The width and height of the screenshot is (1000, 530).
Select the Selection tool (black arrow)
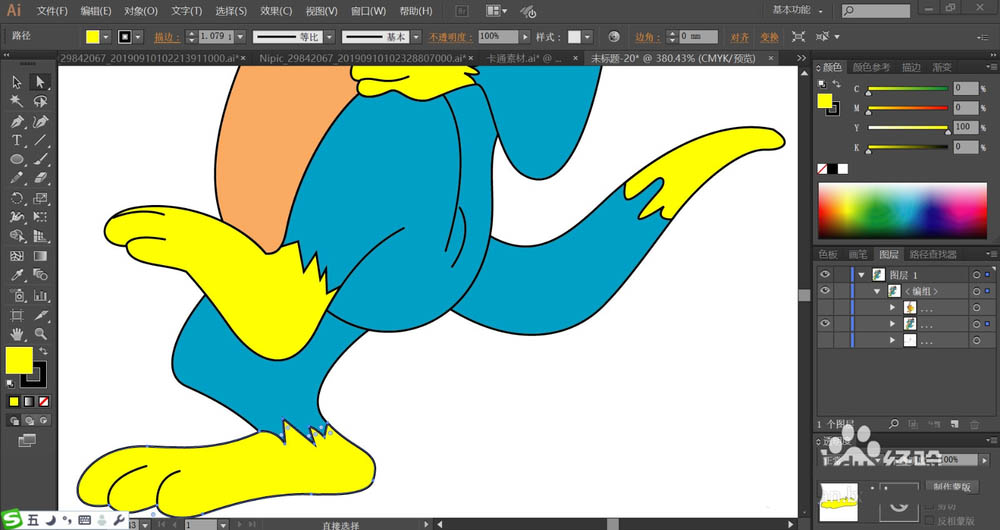pyautogui.click(x=17, y=82)
